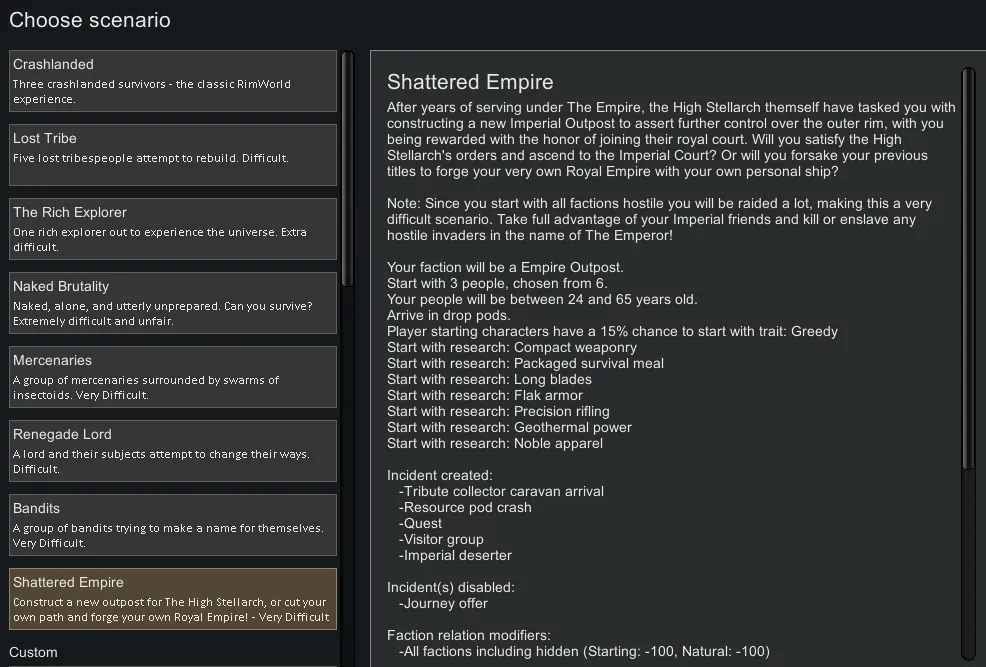986x667 pixels.
Task: Choose the Lost Tribe scenario
Action: coord(173,155)
